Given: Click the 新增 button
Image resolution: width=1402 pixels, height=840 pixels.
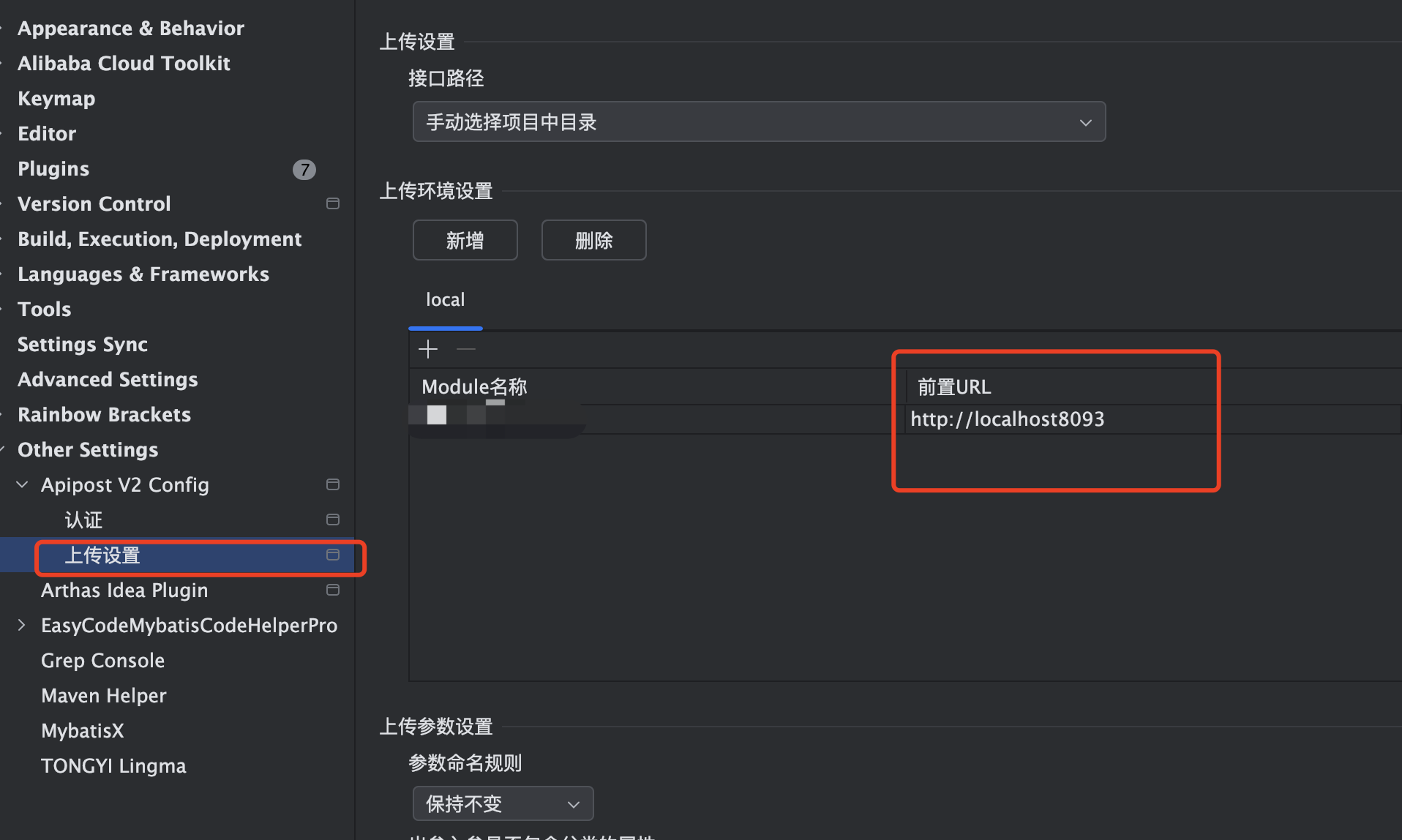Looking at the screenshot, I should [x=465, y=240].
